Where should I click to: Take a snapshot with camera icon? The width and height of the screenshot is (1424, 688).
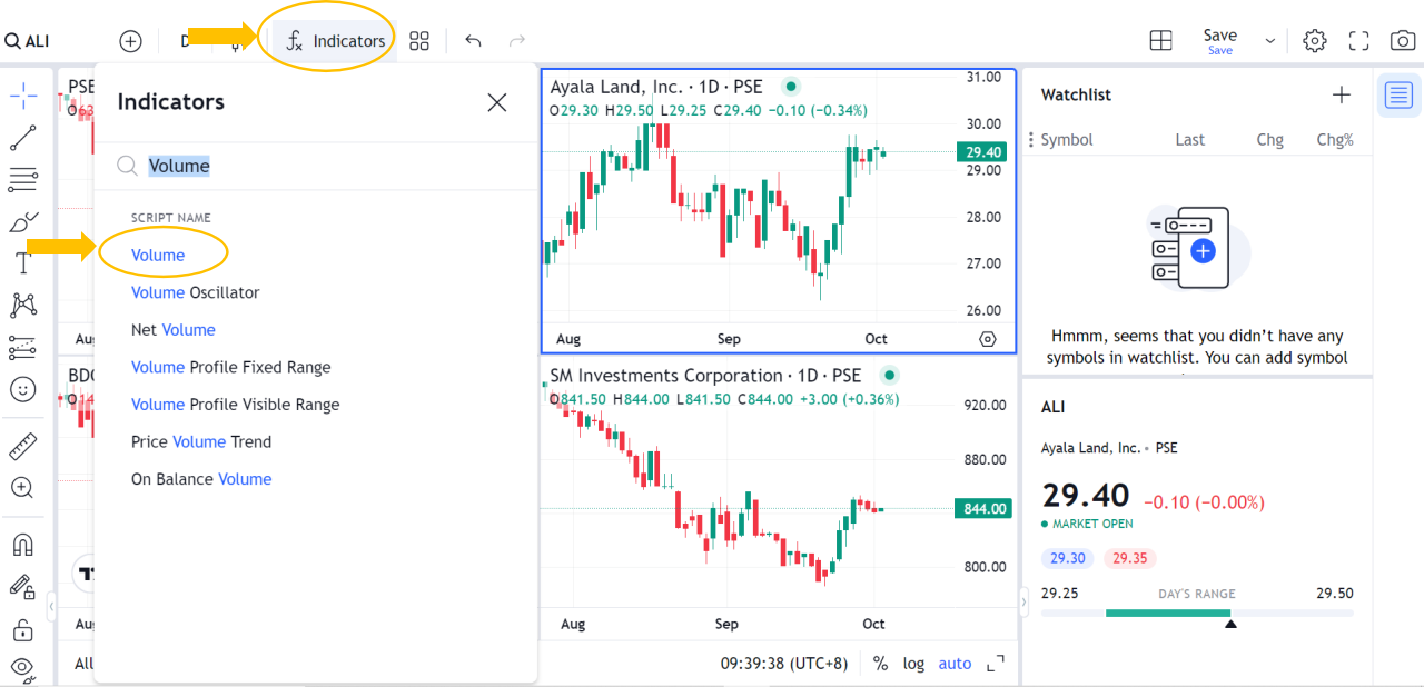tap(1403, 41)
